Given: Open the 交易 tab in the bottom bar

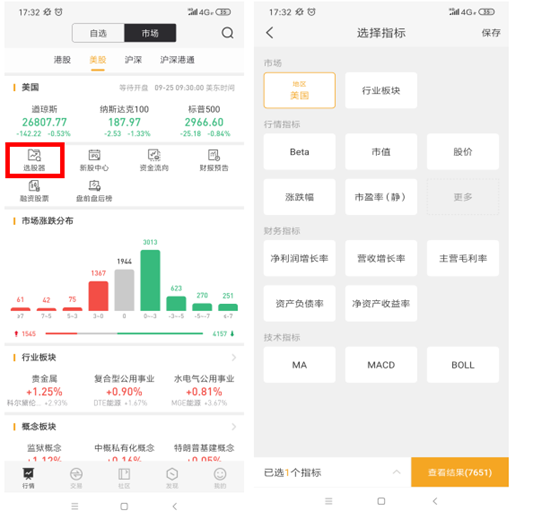Looking at the screenshot, I should (x=76, y=478).
